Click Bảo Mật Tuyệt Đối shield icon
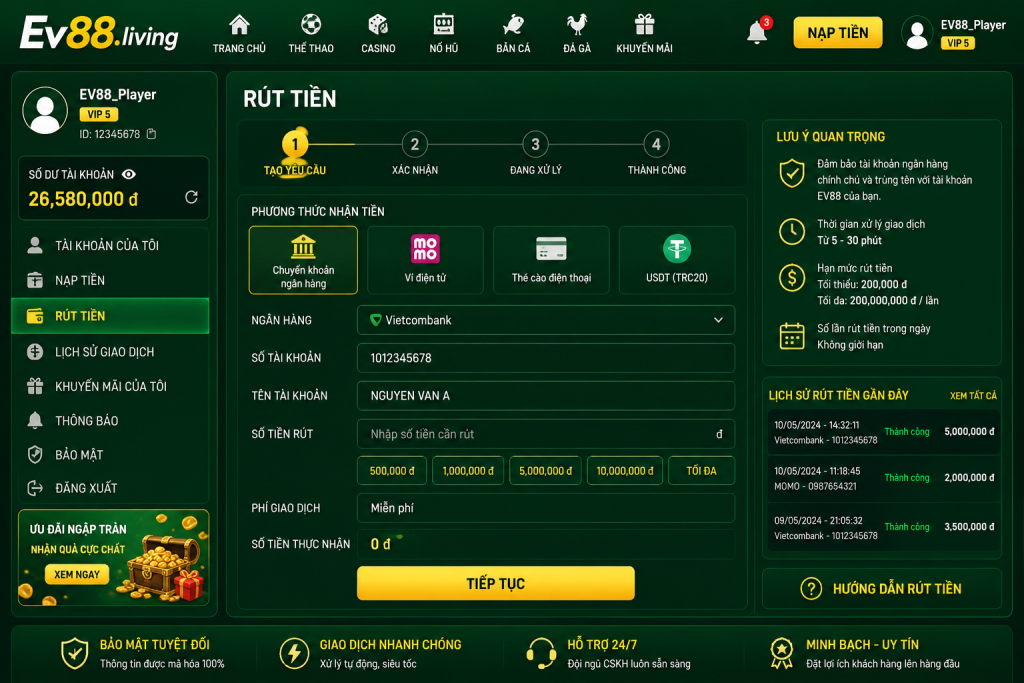1024x683 pixels. (74, 654)
